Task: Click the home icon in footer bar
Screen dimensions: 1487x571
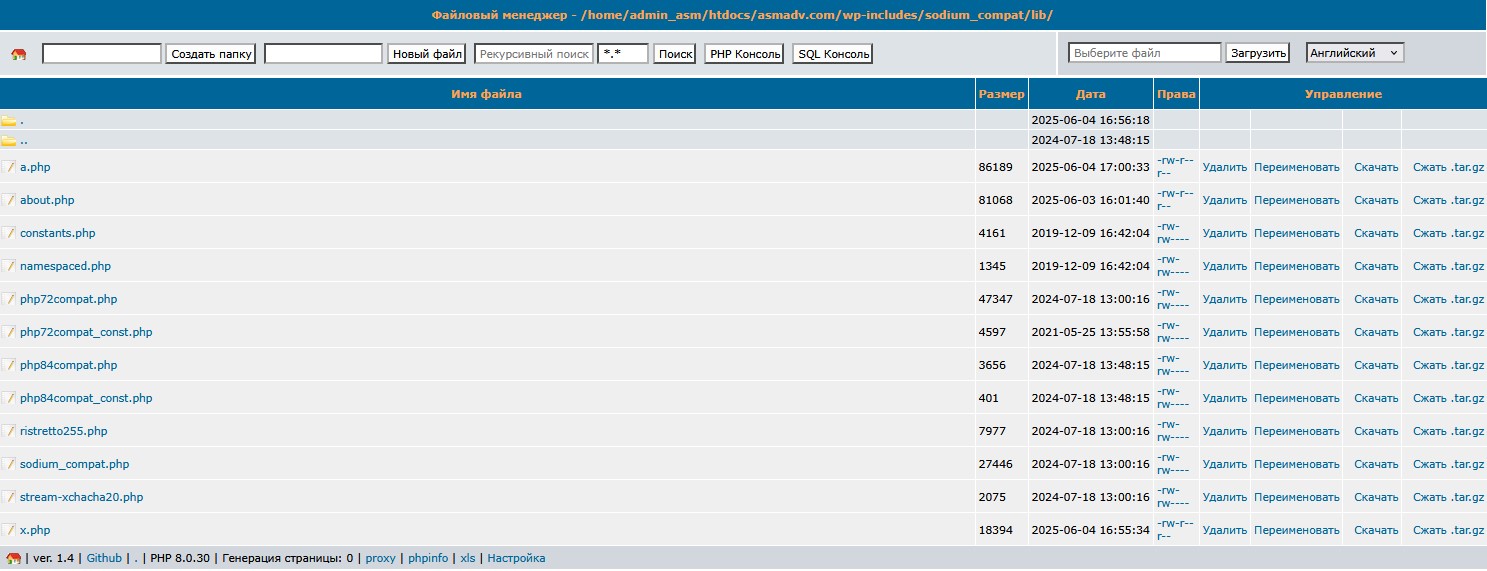Action: point(14,559)
